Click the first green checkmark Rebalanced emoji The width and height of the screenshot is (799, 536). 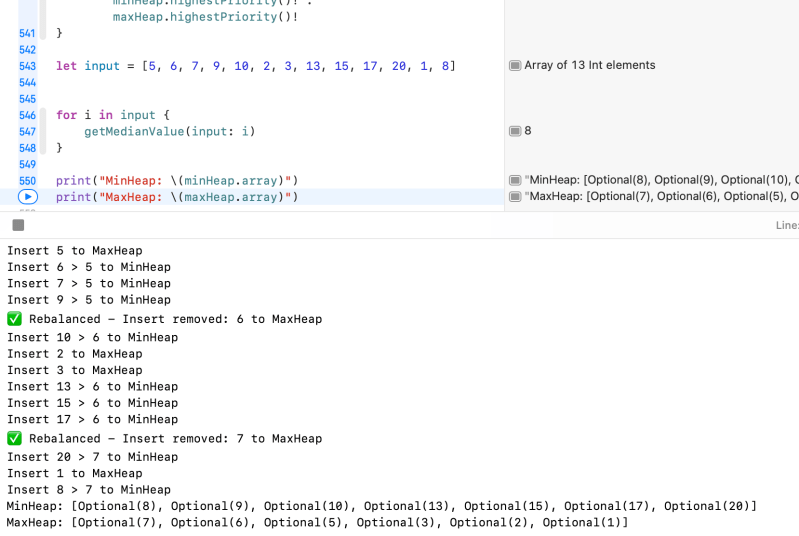pyautogui.click(x=14, y=319)
